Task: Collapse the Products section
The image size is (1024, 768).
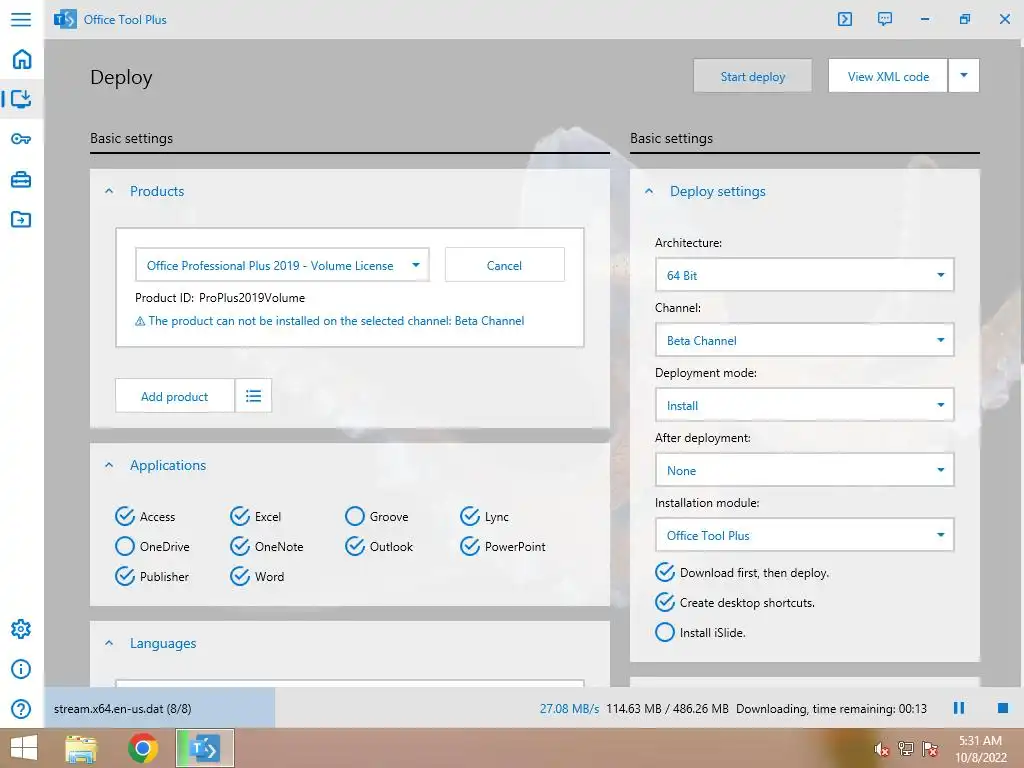Action: click(x=109, y=191)
